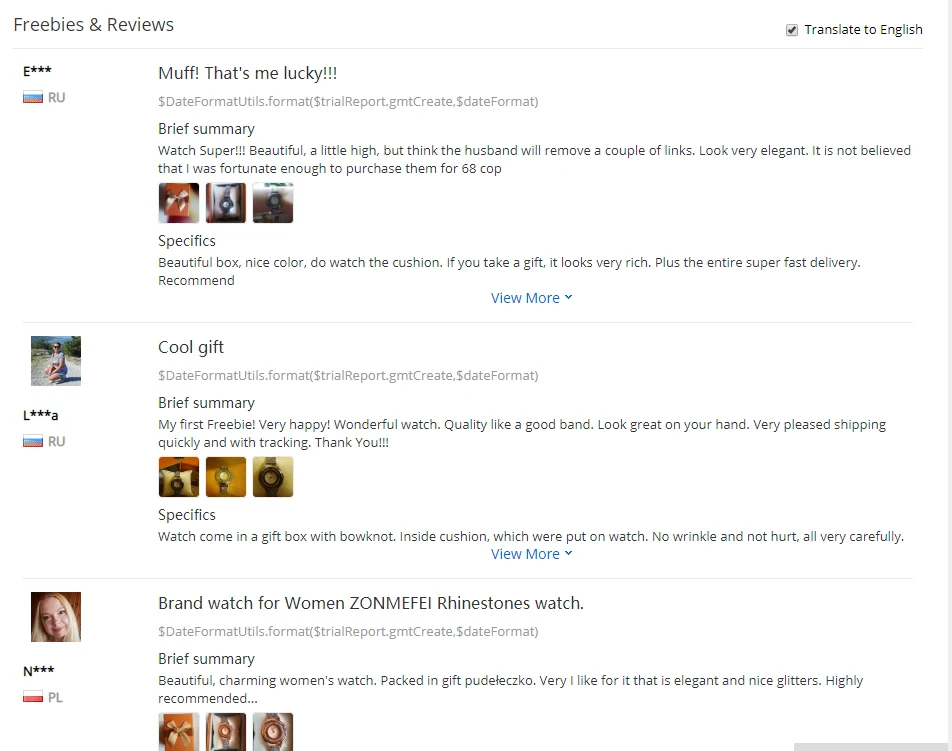The image size is (952, 751).
Task: Click N***'s profile avatar photo
Action: click(56, 617)
